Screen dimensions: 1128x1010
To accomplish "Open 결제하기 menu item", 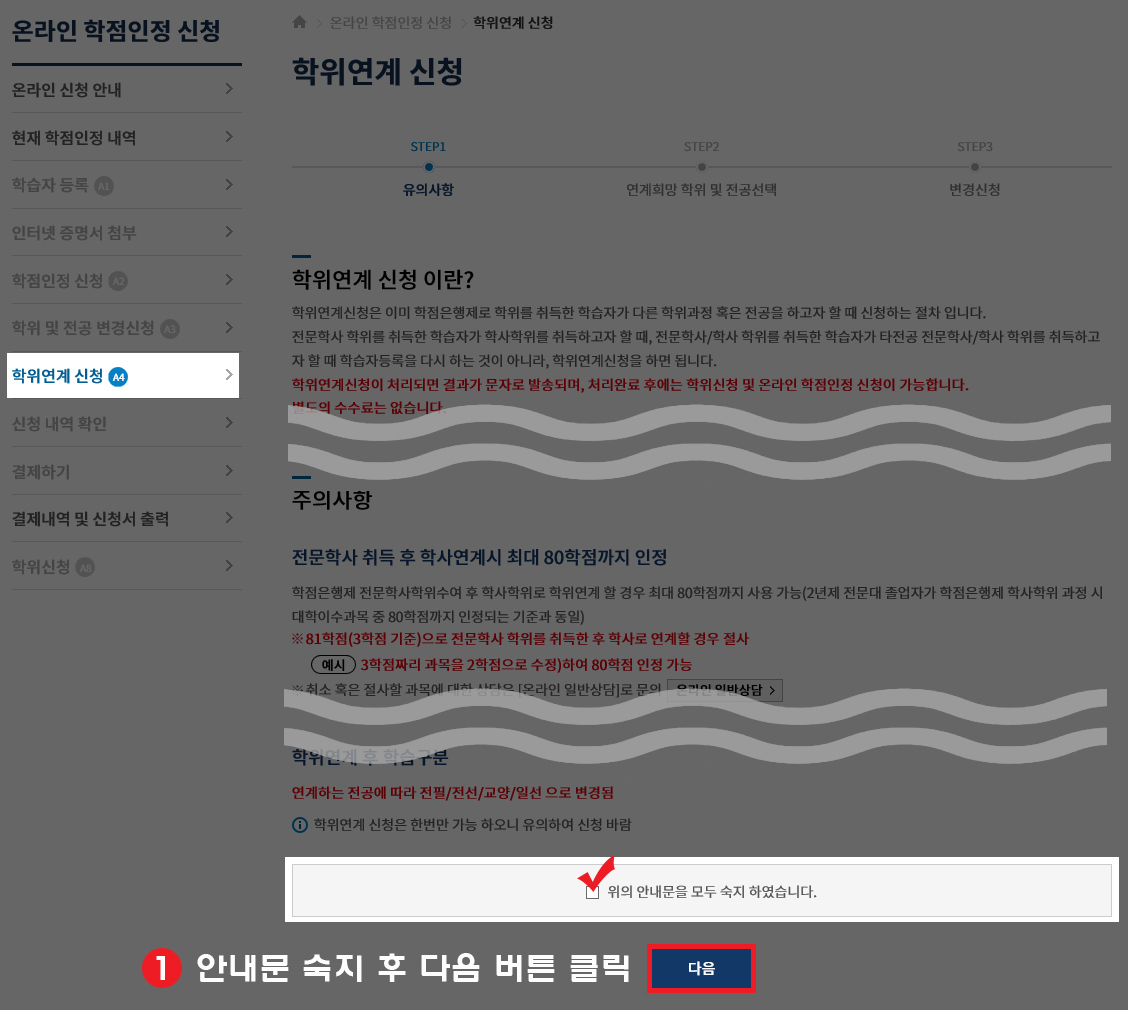I will pos(127,471).
